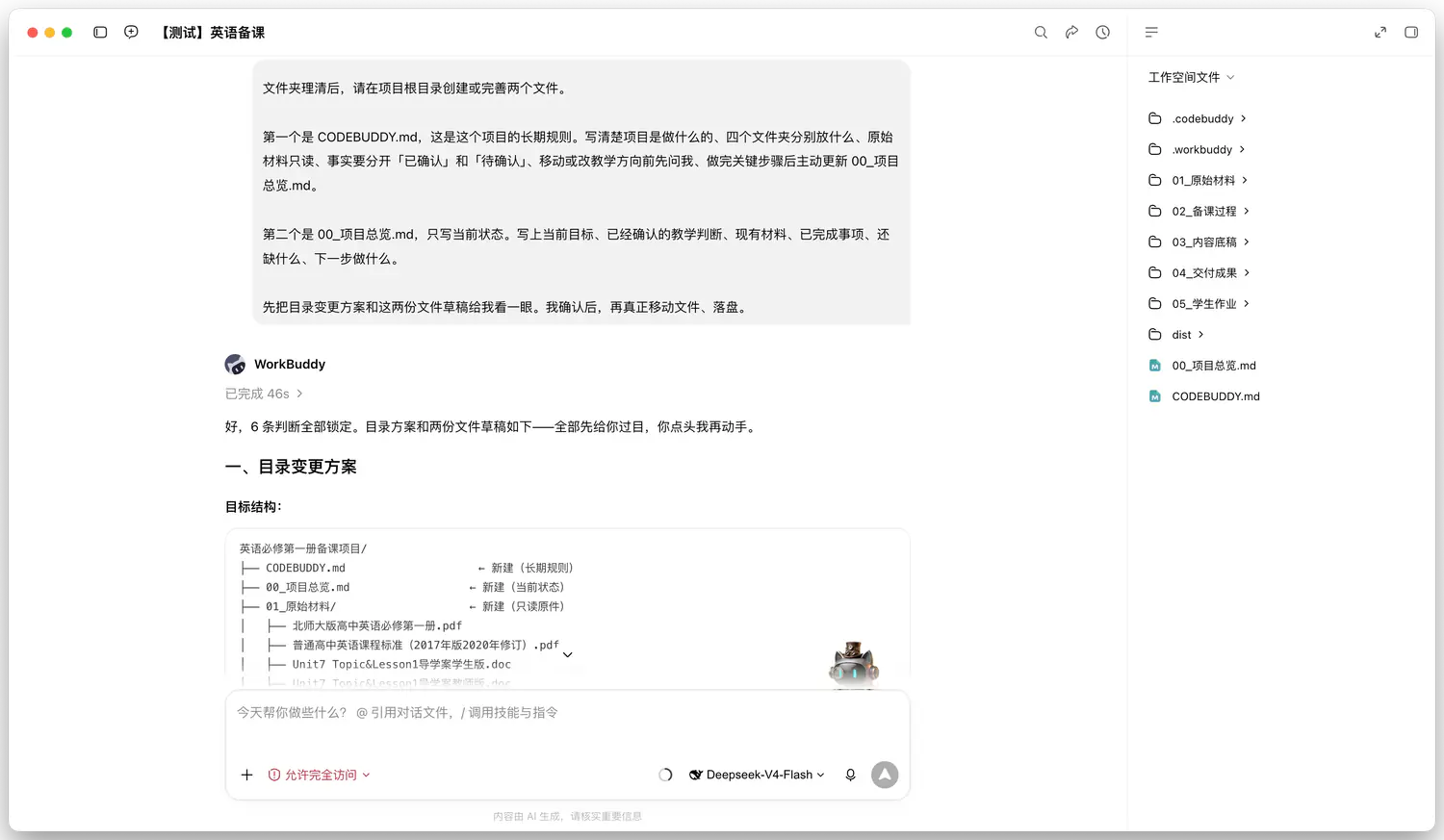
Task: Open history clock icon
Action: [1102, 32]
